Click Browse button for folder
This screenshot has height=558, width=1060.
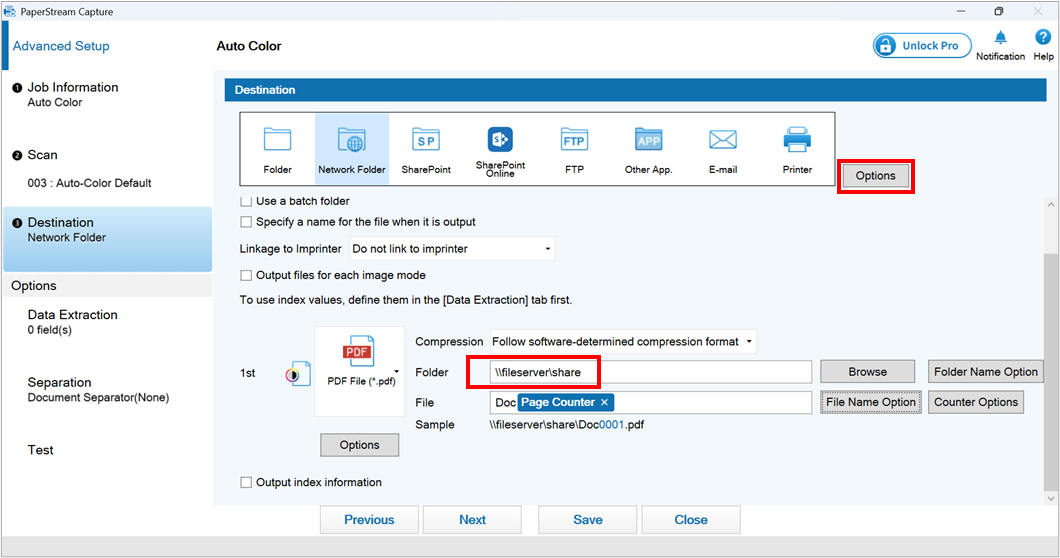coord(867,371)
